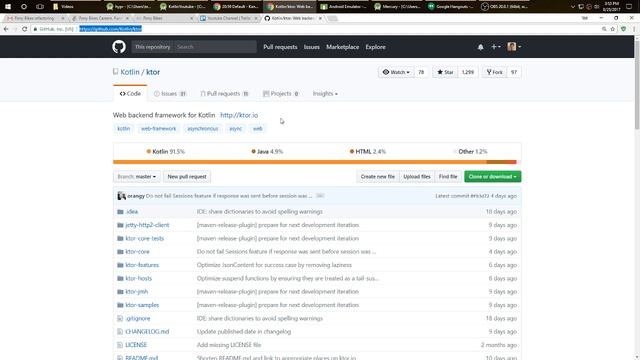Open the Kotlin organization link

pyautogui.click(x=130, y=72)
